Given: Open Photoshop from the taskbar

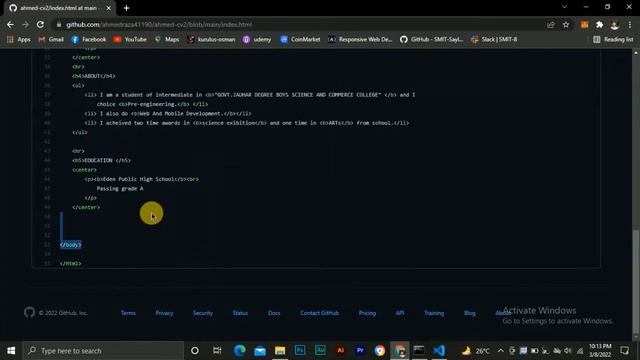Looking at the screenshot, I should point(300,351).
